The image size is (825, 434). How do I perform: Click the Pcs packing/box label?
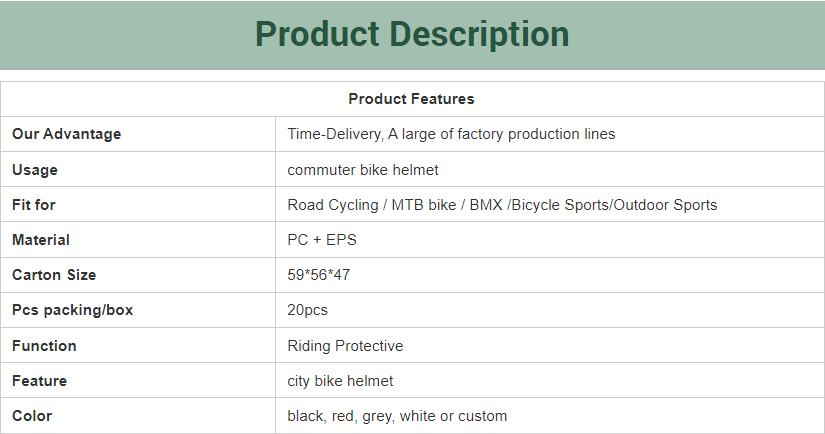pos(73,310)
